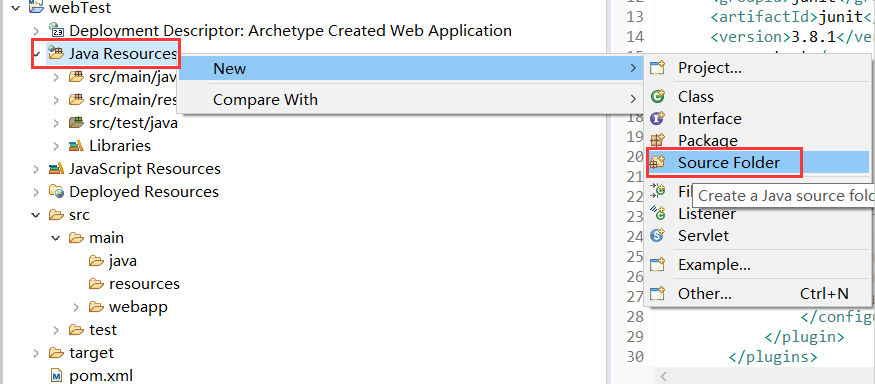The width and height of the screenshot is (875, 384).
Task: Click the pom.xml Maven file icon
Action: [x=56, y=376]
